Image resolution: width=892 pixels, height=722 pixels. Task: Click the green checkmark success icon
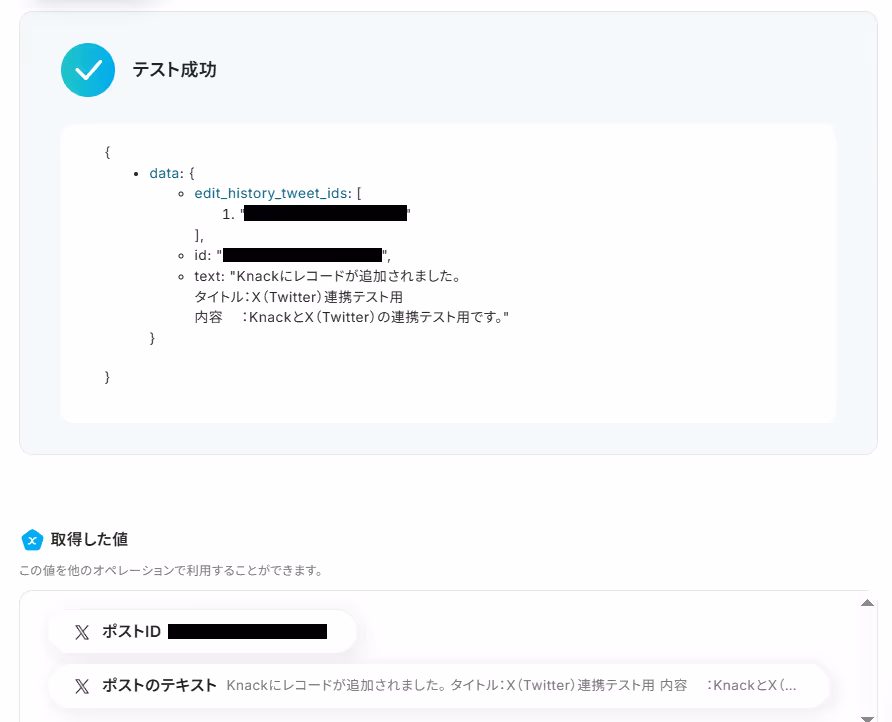pos(88,70)
